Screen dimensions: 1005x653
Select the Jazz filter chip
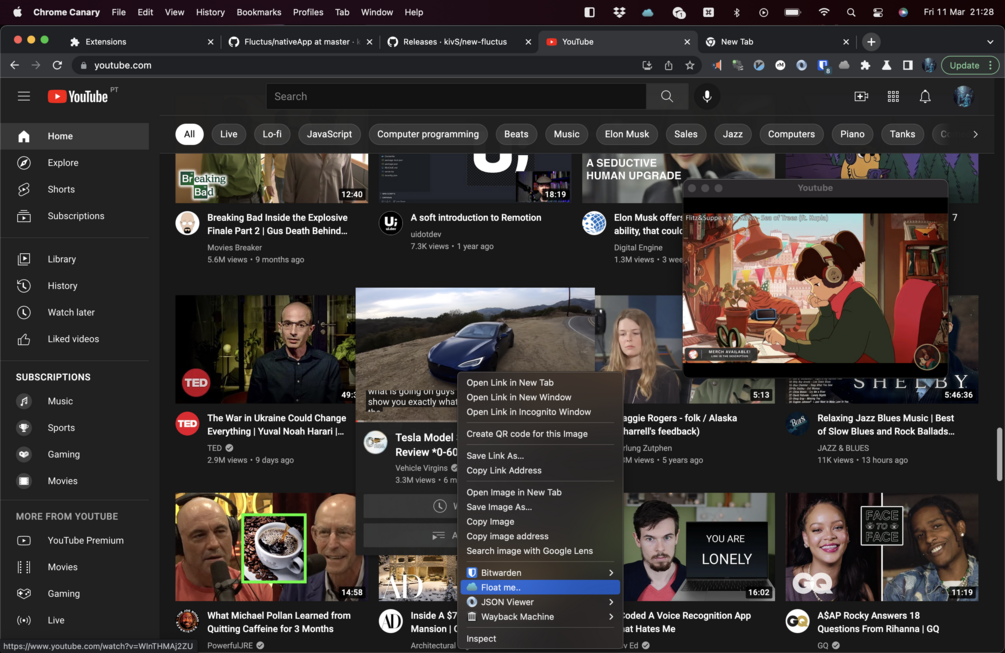click(733, 134)
